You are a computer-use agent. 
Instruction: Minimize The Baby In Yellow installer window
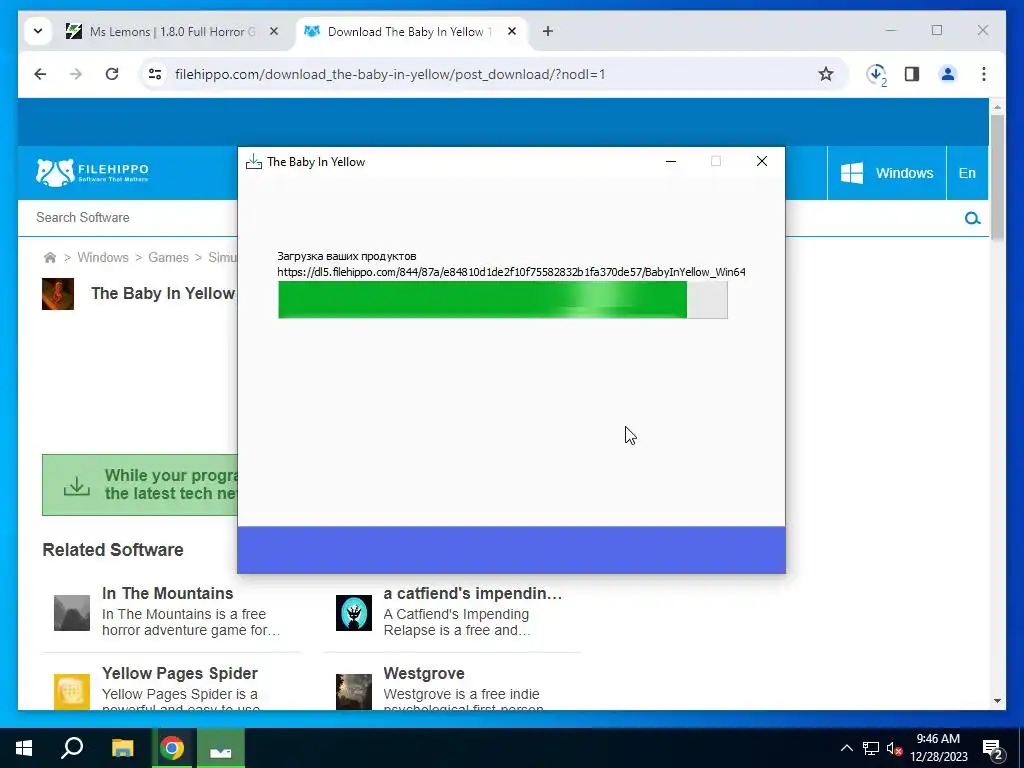coord(671,161)
